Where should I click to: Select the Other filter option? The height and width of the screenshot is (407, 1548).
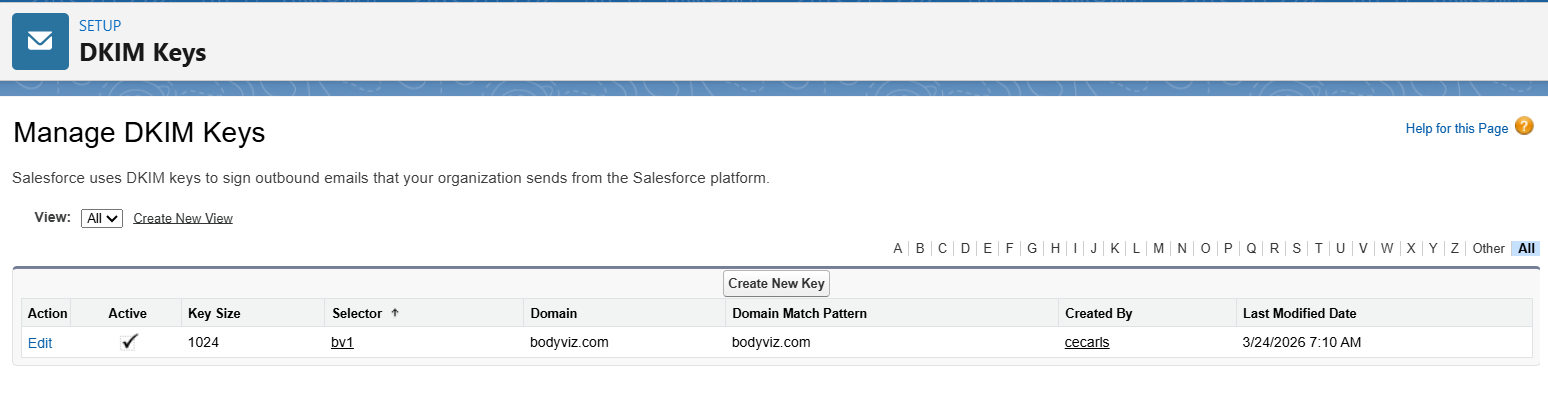click(1488, 248)
